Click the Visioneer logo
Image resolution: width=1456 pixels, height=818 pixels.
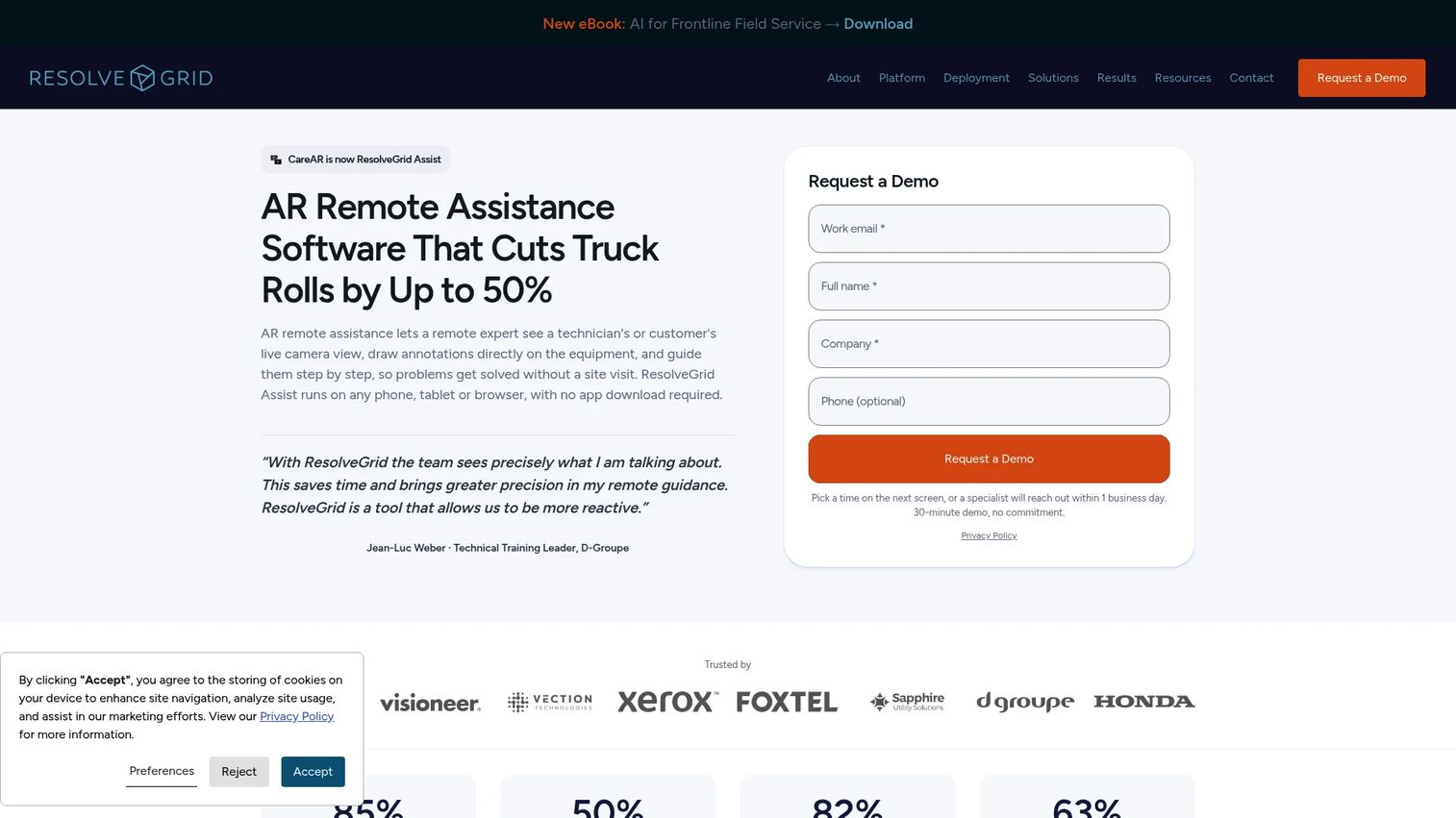coord(430,703)
